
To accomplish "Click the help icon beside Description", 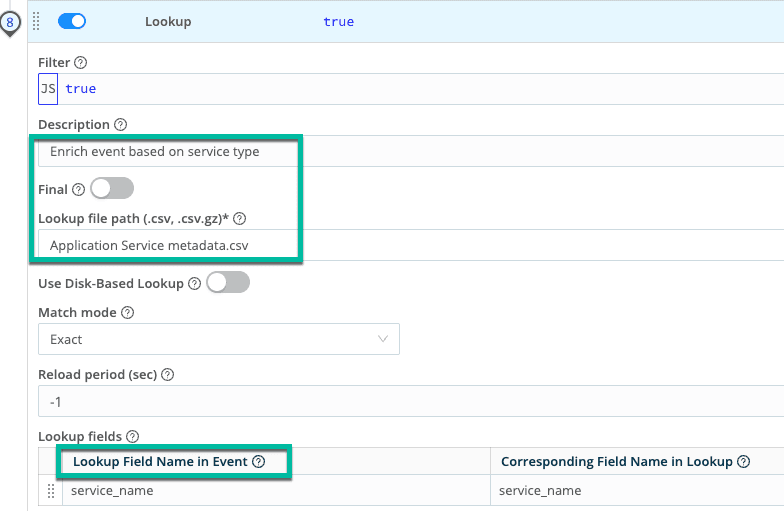I will (121, 125).
